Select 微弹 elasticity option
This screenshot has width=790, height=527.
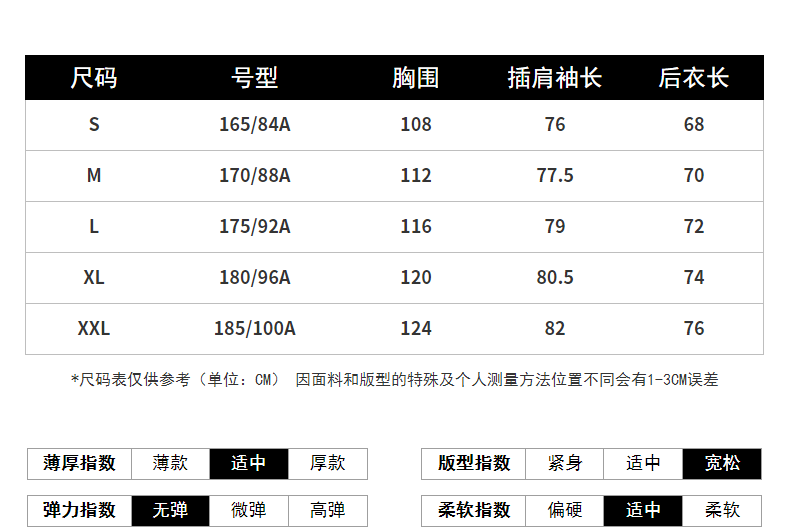(x=249, y=510)
